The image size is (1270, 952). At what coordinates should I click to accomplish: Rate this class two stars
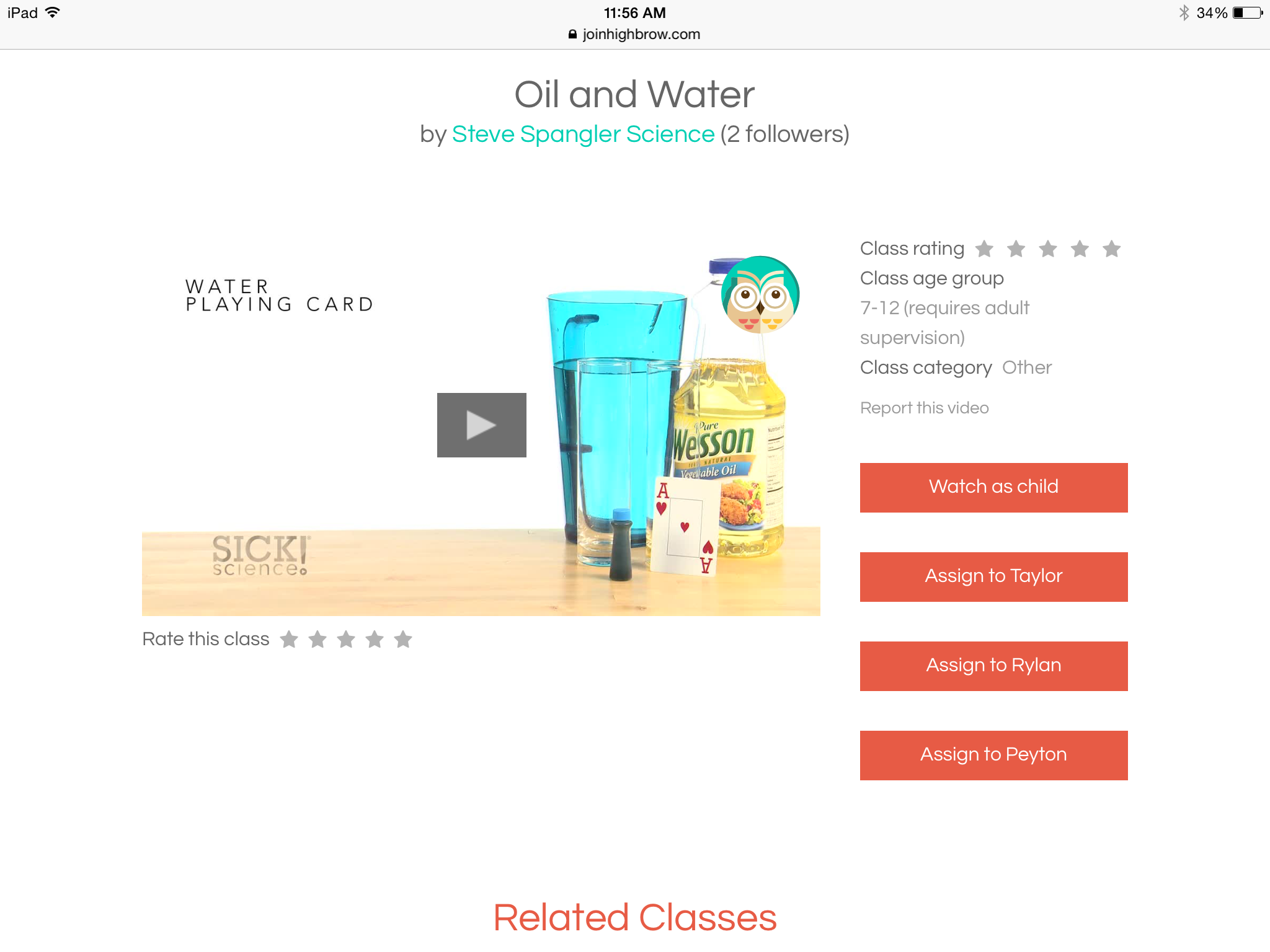(317, 639)
